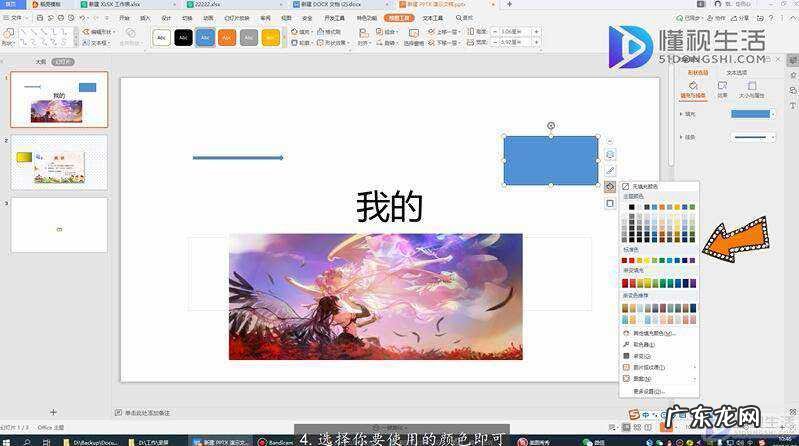This screenshot has width=799, height=446.
Task: Open the Windows Start menu
Action: tap(6, 442)
